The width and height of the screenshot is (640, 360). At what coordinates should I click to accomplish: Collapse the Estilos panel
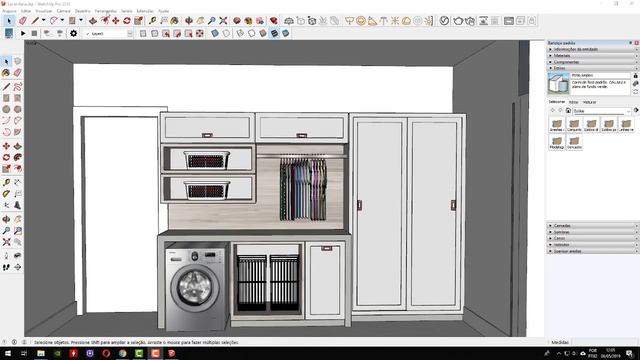(593, 68)
